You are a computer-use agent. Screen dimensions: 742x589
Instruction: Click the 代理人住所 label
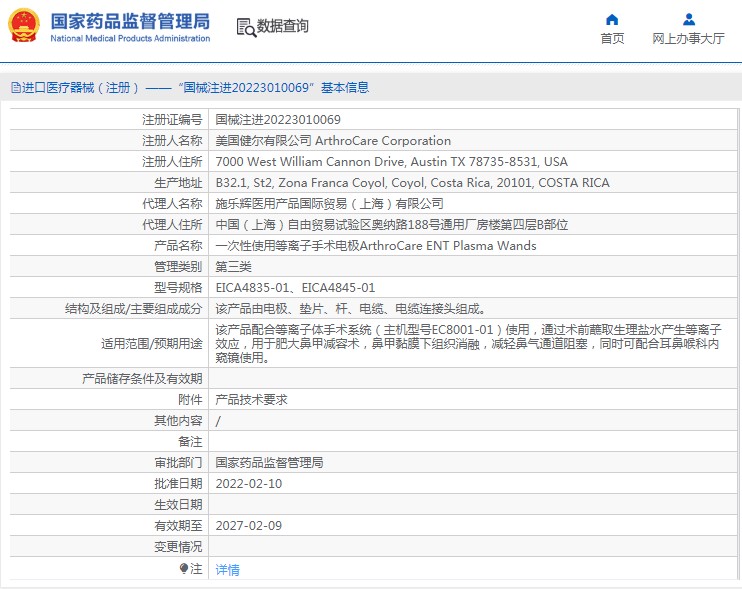coord(172,225)
